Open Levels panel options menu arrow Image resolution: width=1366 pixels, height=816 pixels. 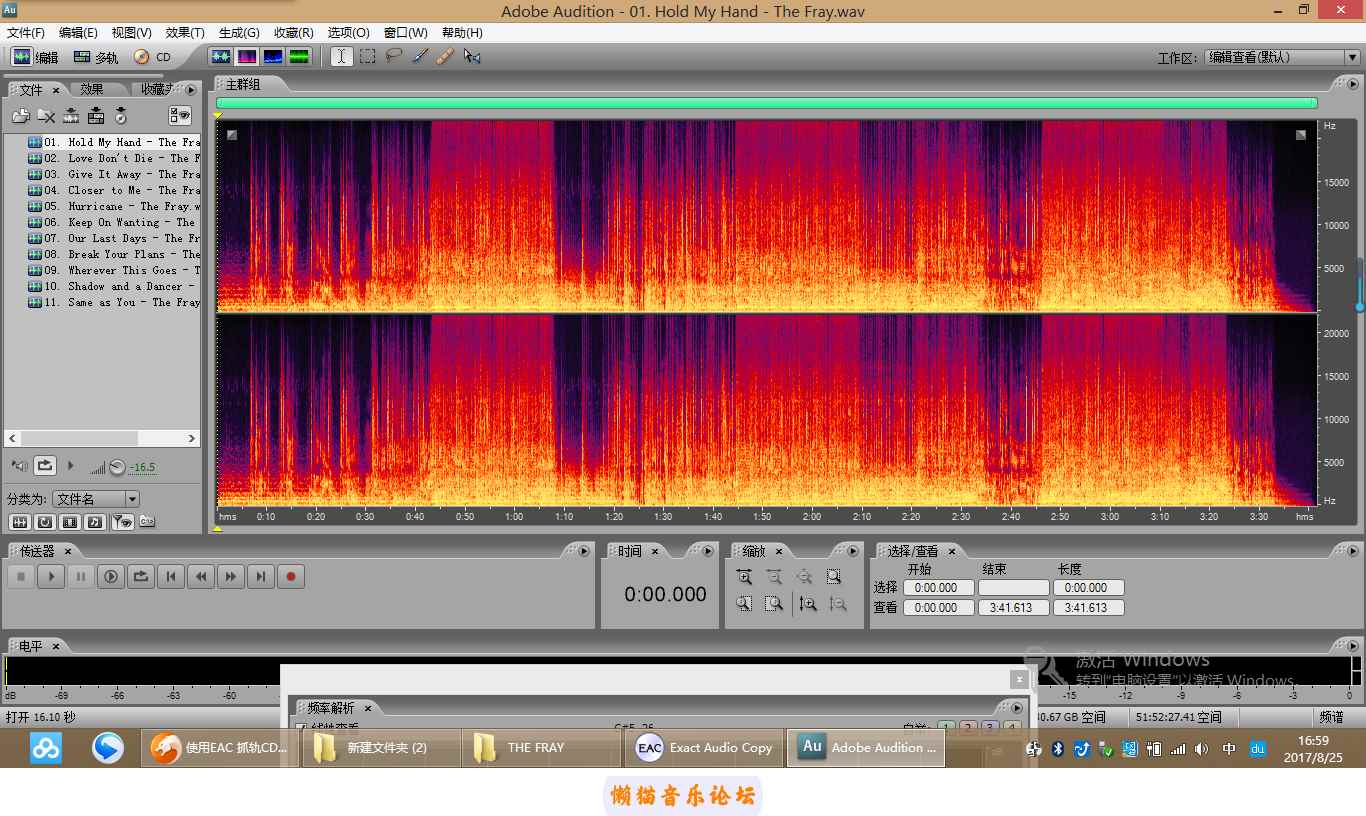[x=1353, y=646]
